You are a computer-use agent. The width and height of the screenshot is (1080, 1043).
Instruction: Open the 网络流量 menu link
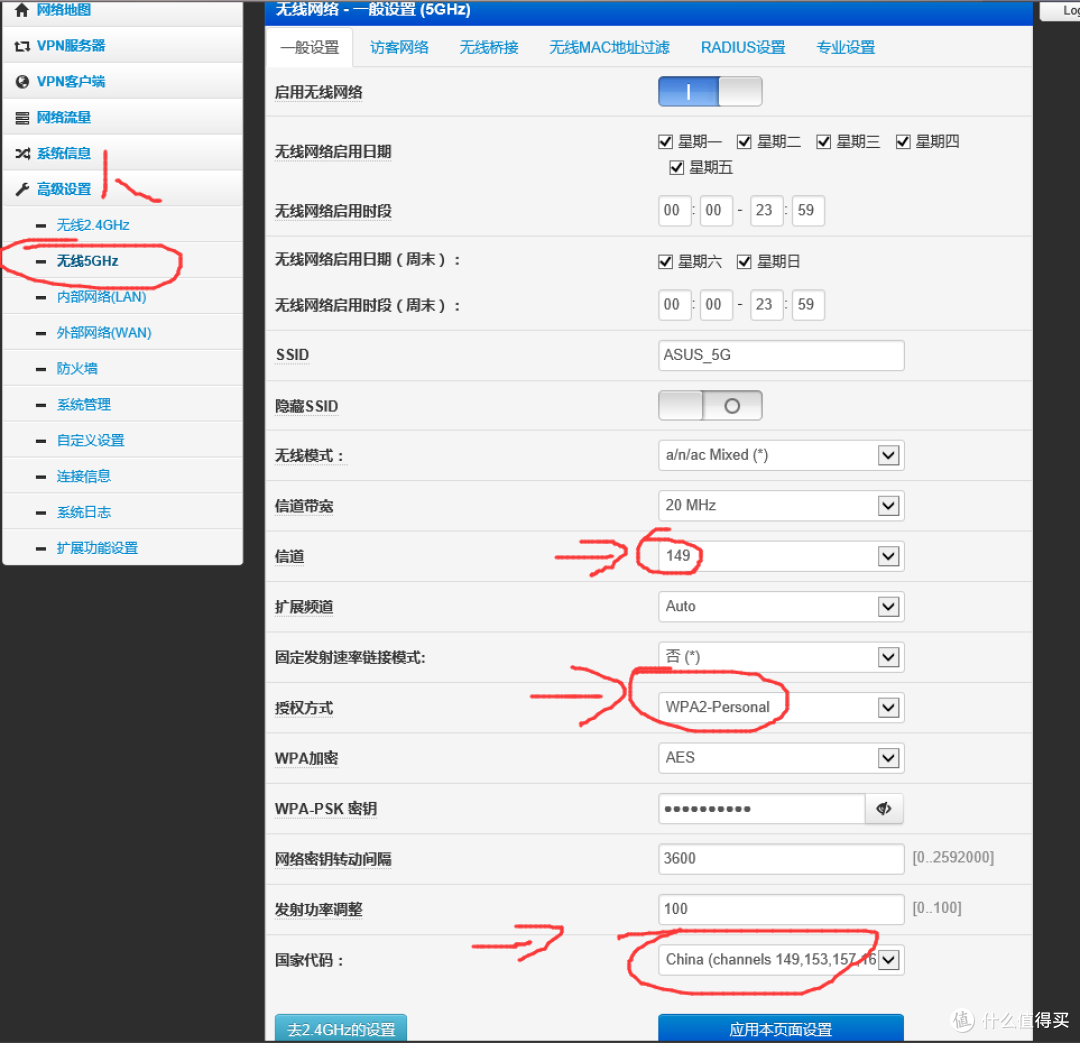[63, 117]
